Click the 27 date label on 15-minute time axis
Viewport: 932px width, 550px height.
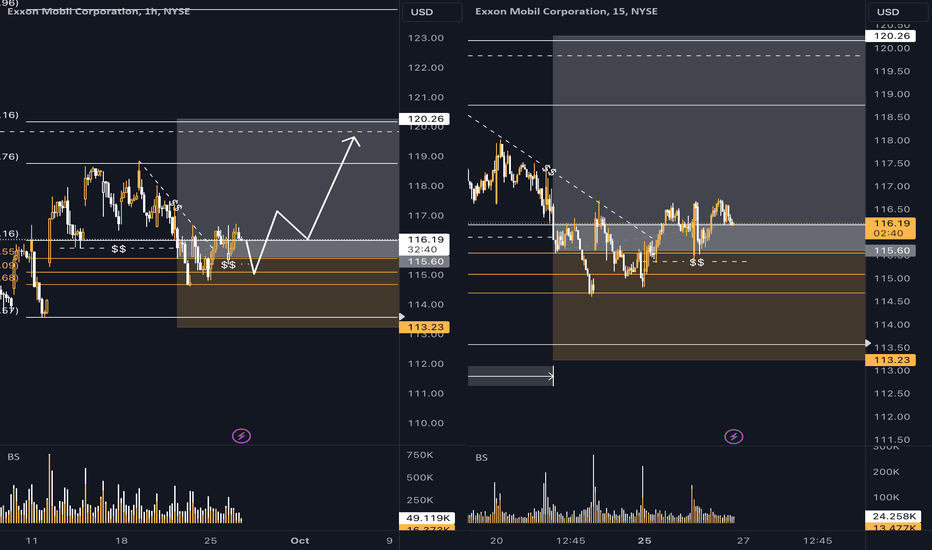pos(743,540)
